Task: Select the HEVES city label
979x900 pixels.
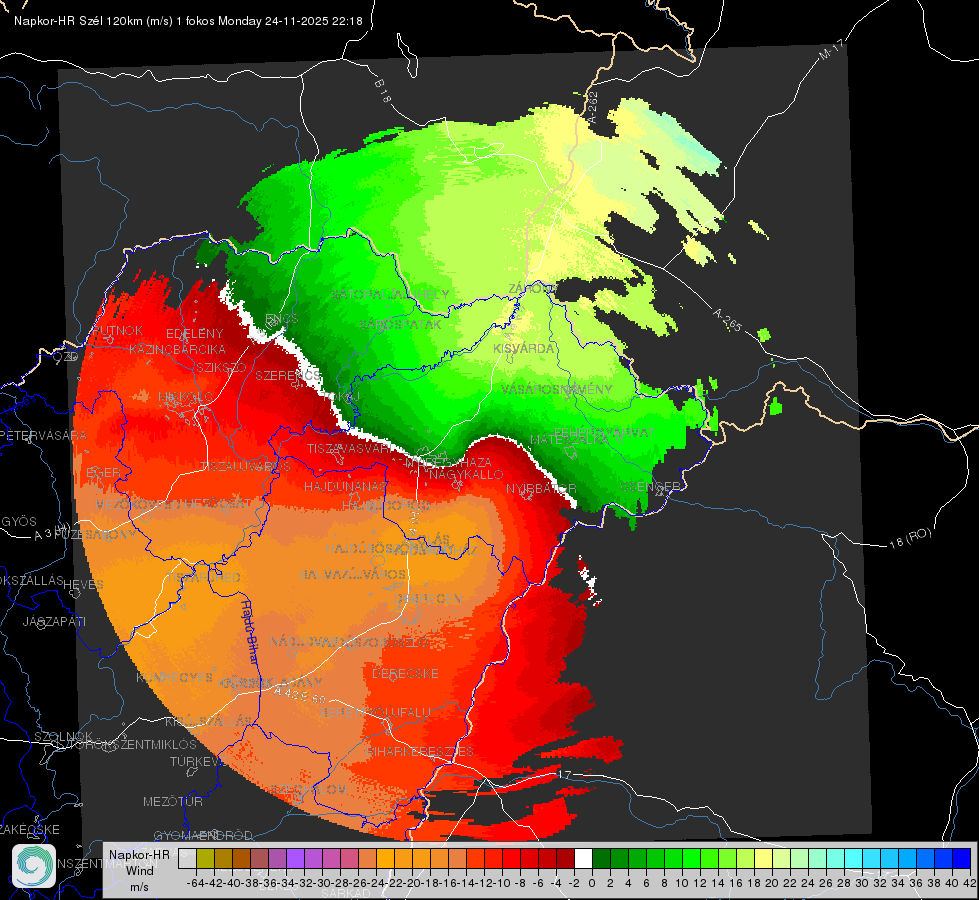Action: [x=84, y=585]
